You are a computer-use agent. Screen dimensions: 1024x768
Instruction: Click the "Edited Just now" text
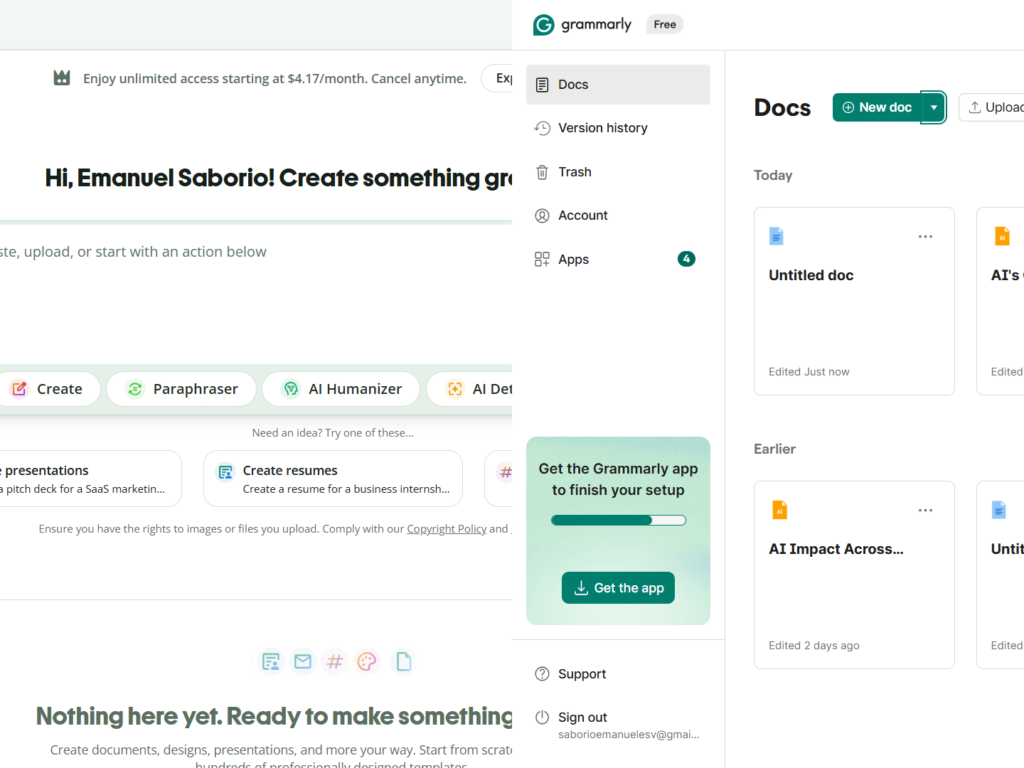click(809, 372)
